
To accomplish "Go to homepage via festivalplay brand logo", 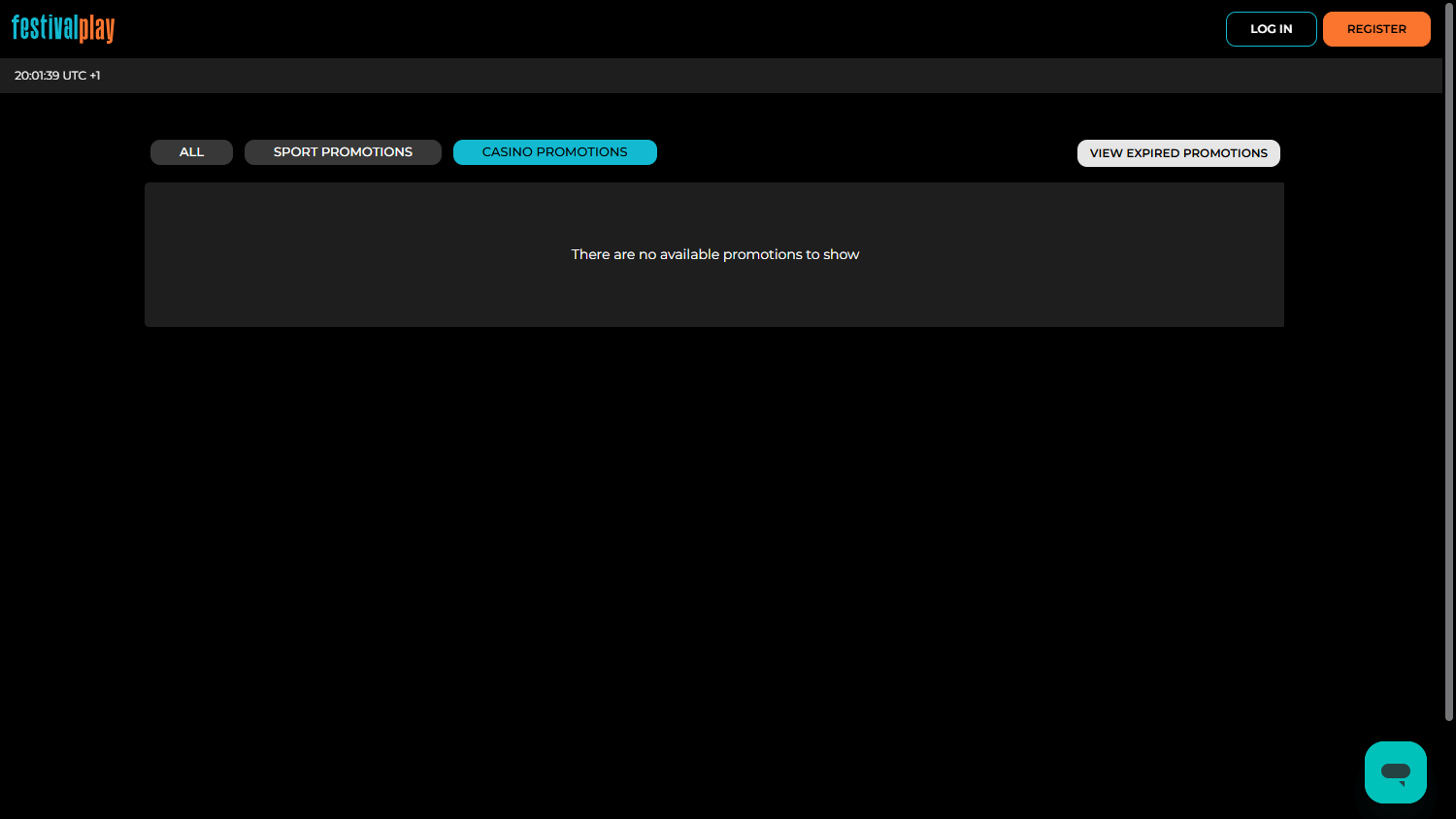I will 63,28.
